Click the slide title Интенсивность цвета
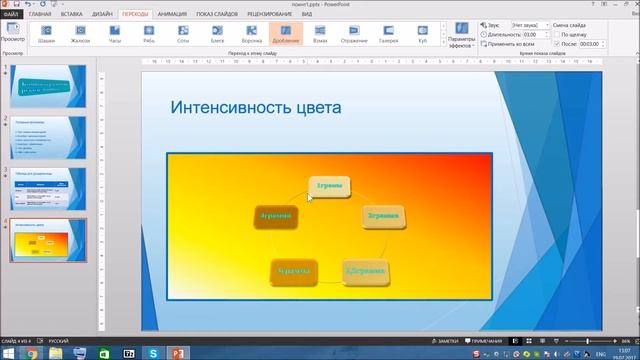 point(256,107)
